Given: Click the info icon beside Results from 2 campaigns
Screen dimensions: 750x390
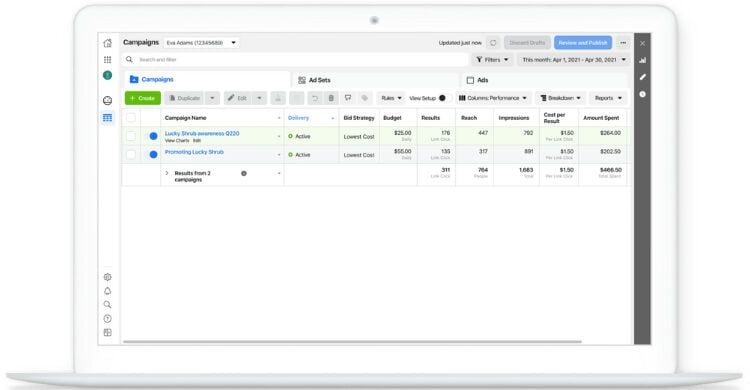Looking at the screenshot, I should tap(244, 173).
